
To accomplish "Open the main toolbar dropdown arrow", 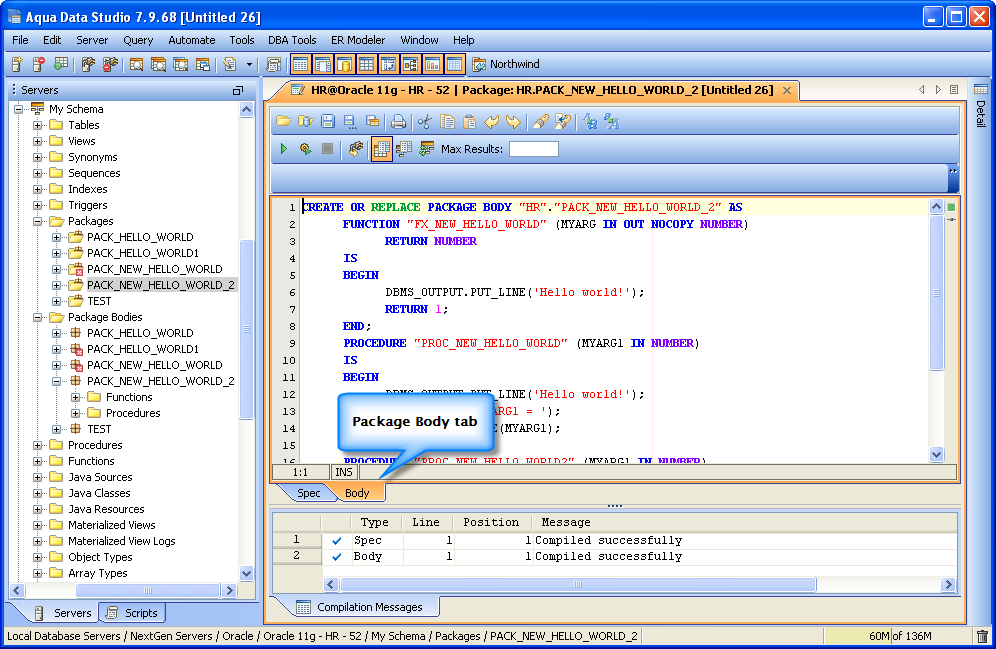I will tap(248, 64).
